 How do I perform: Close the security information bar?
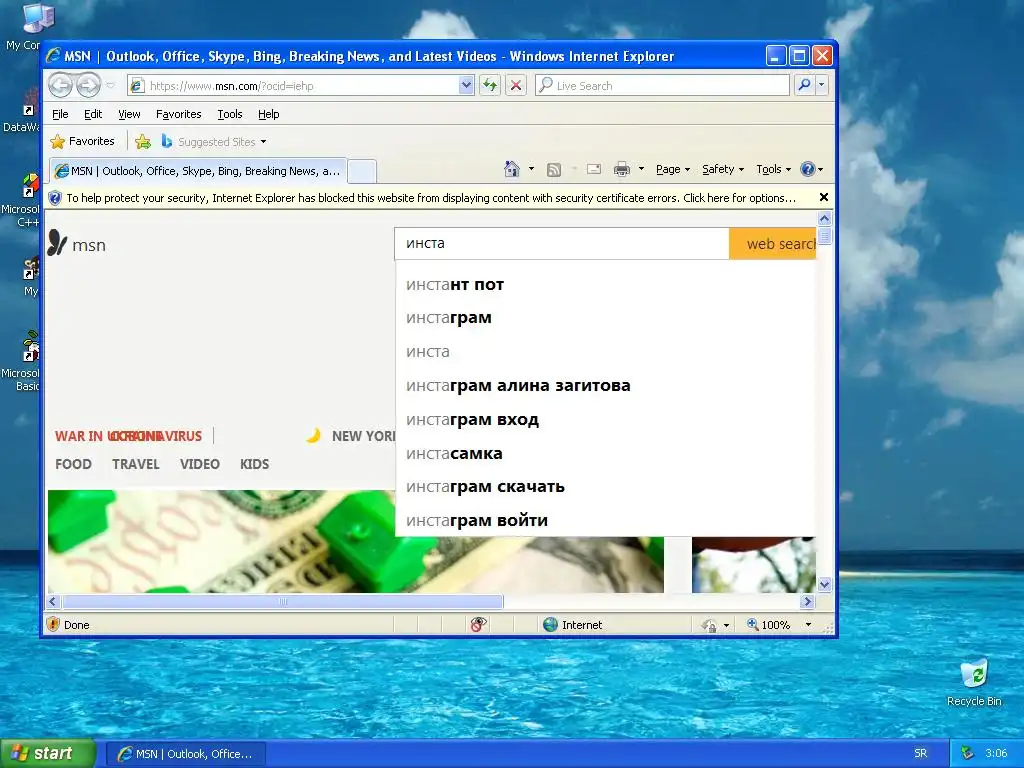coord(824,197)
